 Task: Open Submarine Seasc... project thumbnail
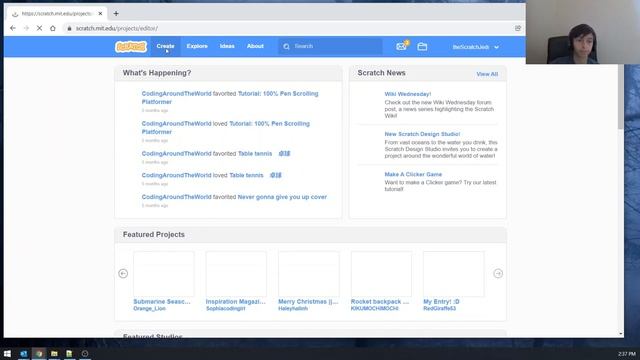164,274
